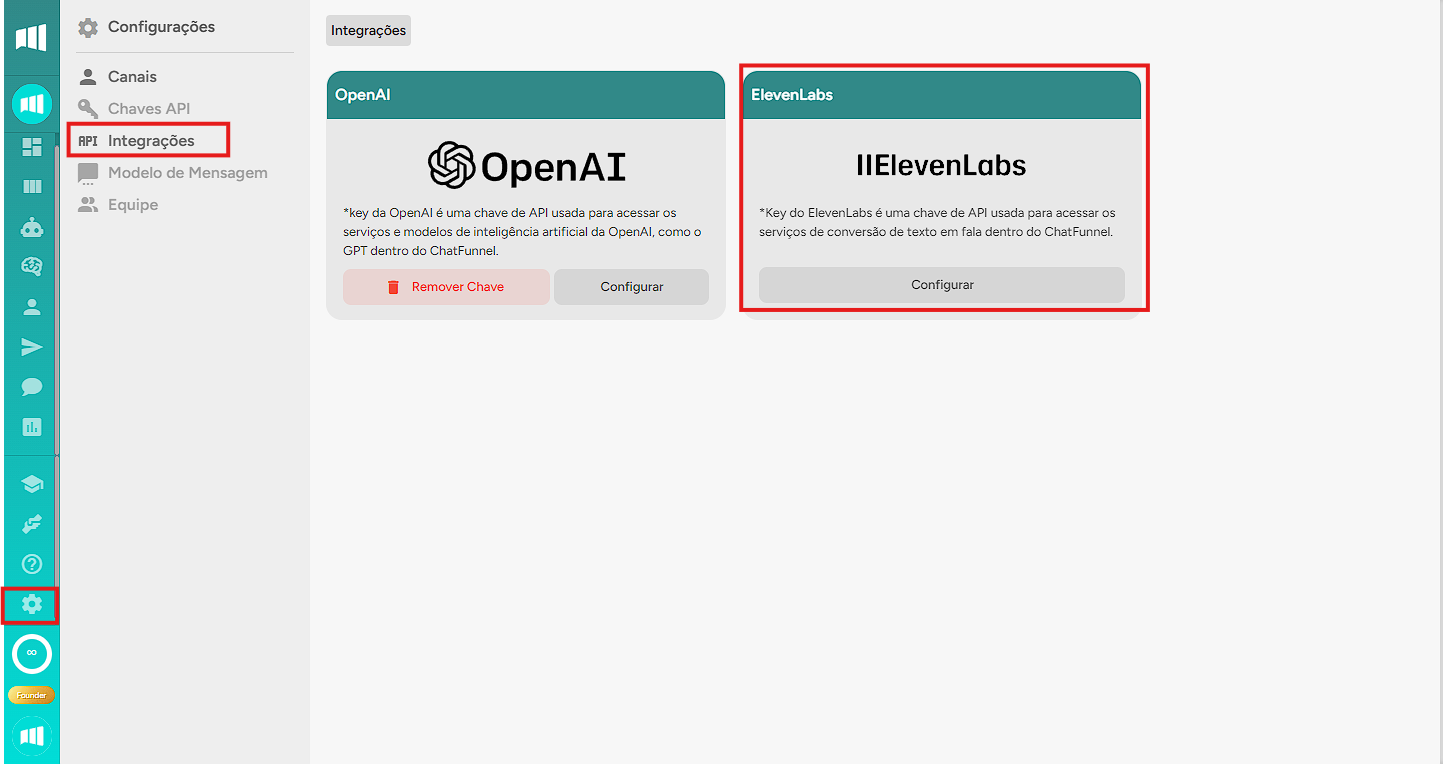The image size is (1443, 764).
Task: Click the large ElevenLabs logo image
Action: (x=941, y=165)
